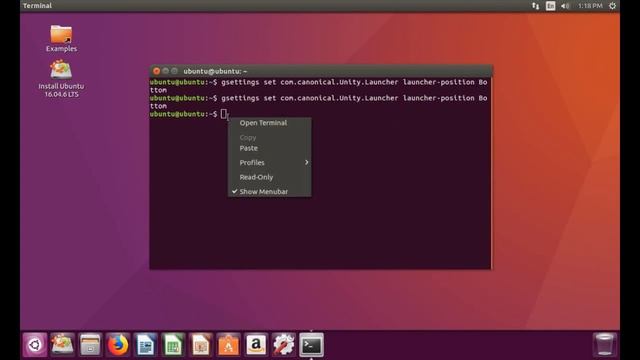This screenshot has height=360, width=640.
Task: Open the Trash in the dock
Action: 604,345
